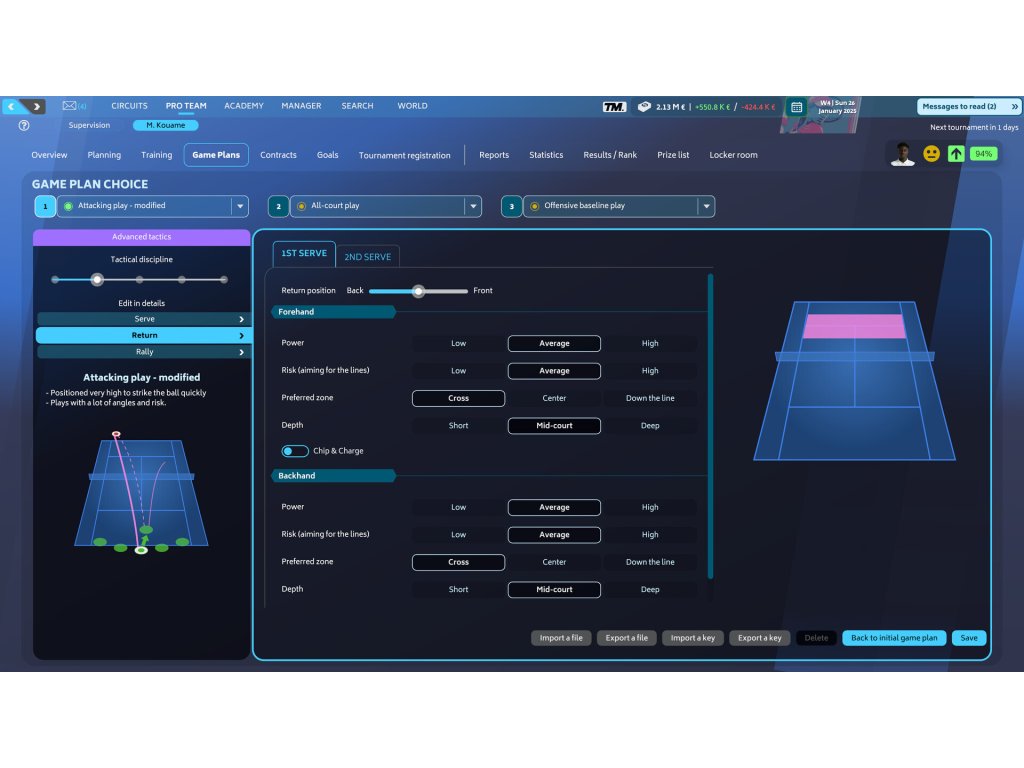Click Tactical discipline slider handle

coord(97,280)
